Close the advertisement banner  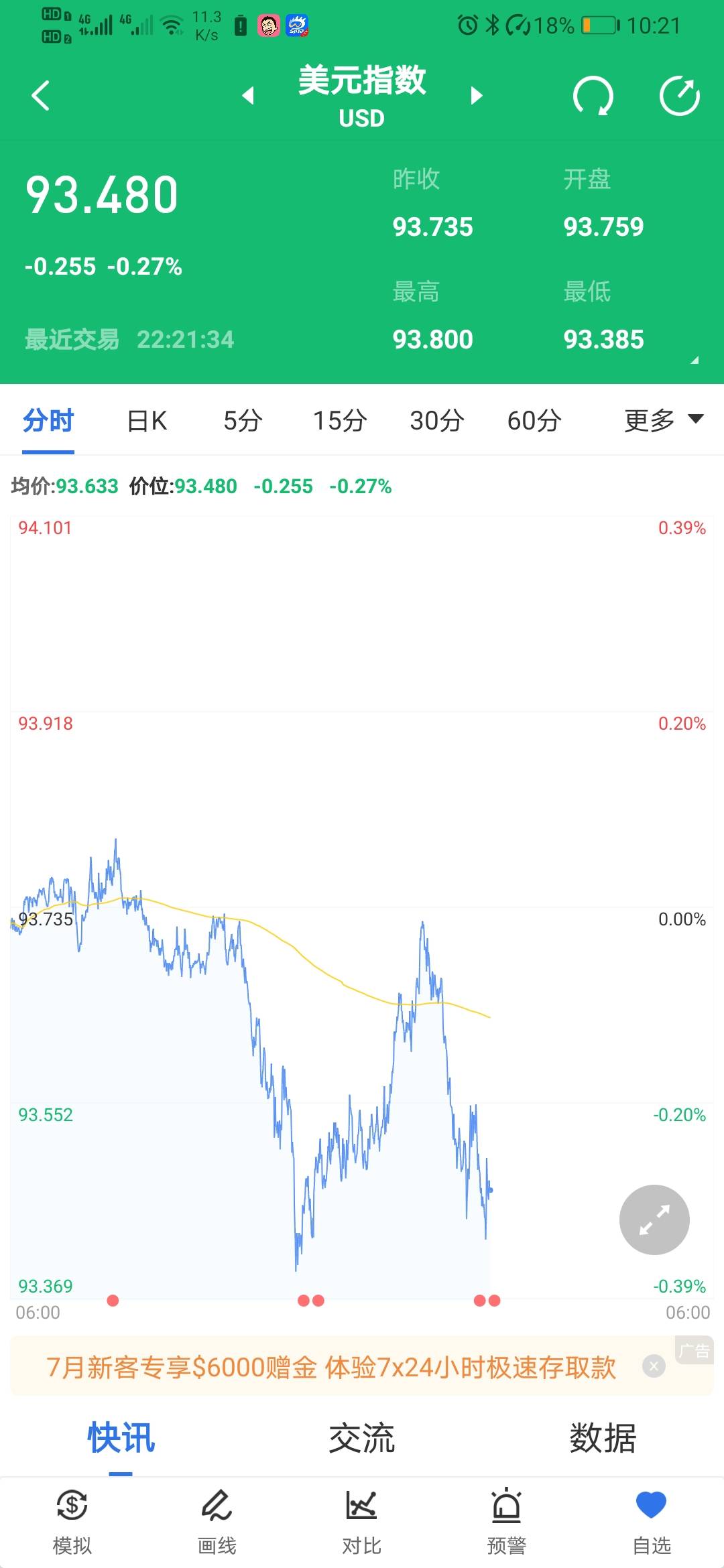click(654, 1366)
